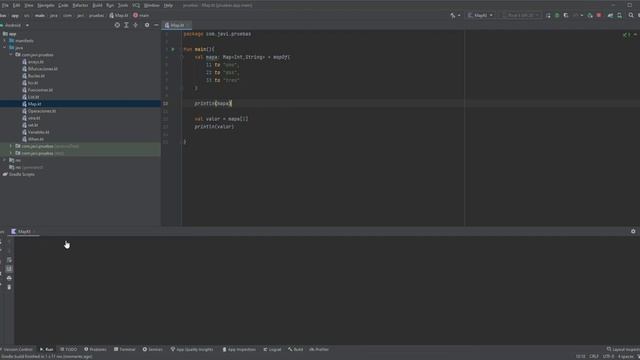
Task: Click the Search Everywhere magnifier icon
Action: click(x=631, y=16)
